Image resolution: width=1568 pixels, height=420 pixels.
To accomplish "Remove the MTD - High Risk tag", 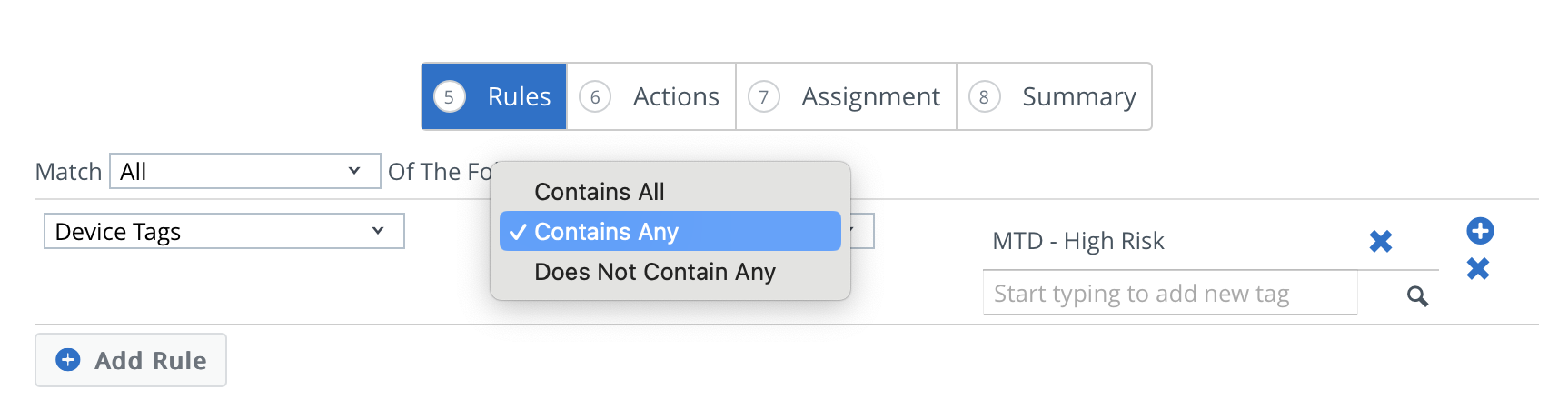I will [x=1380, y=241].
